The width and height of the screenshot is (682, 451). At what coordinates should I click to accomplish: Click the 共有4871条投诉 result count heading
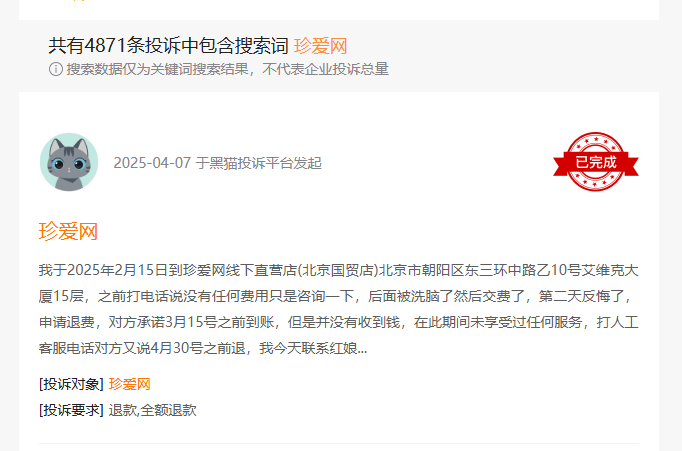[168, 46]
